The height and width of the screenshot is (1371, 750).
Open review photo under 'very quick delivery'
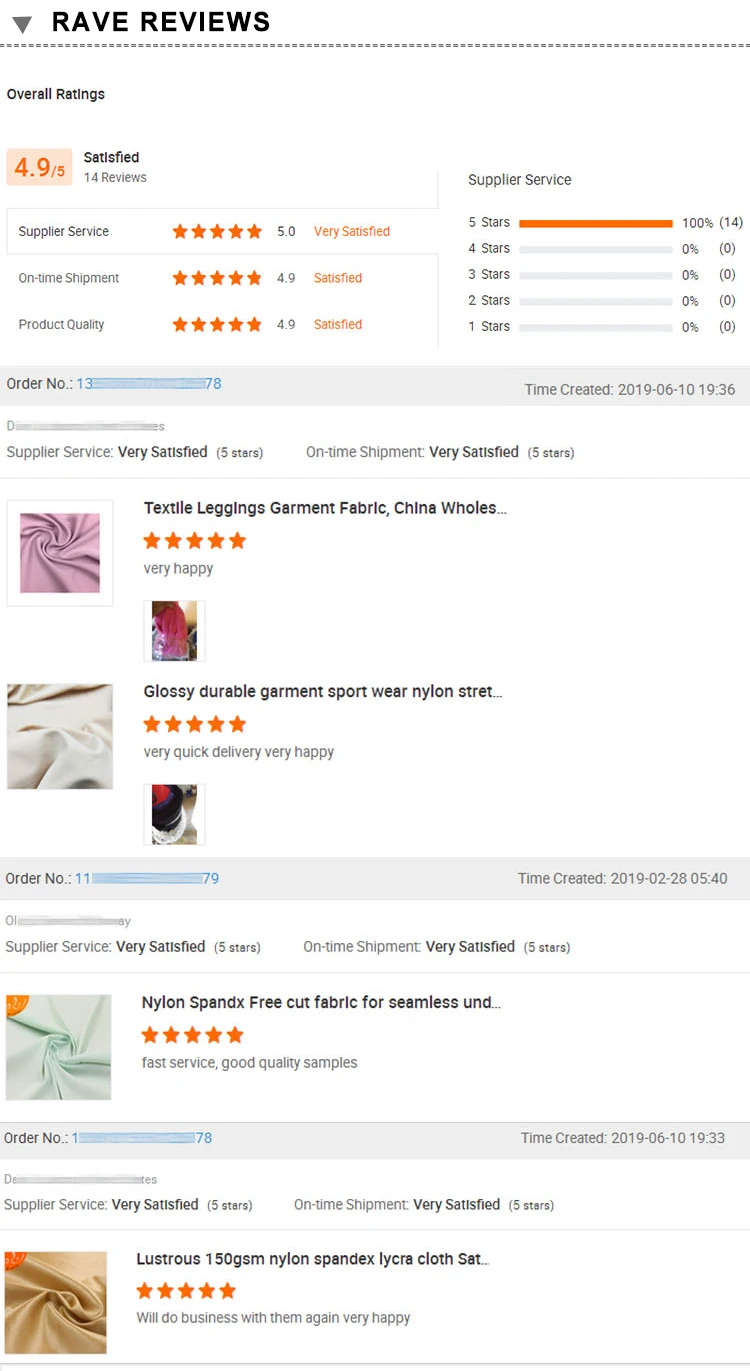pyautogui.click(x=175, y=814)
